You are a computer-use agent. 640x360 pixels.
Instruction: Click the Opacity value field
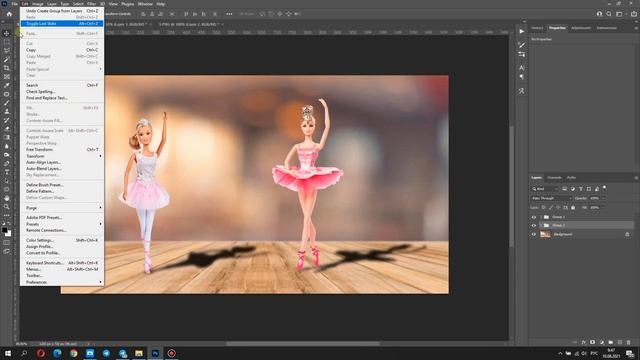pos(594,198)
